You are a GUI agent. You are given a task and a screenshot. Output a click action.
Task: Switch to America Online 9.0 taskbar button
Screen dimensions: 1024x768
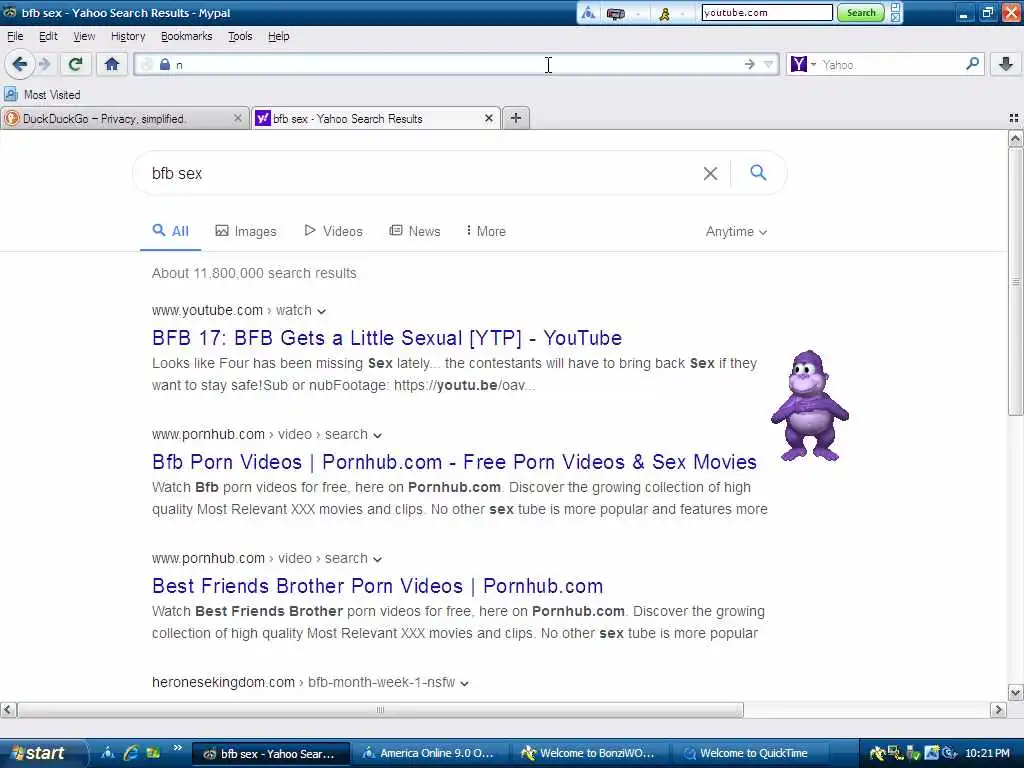[428, 753]
